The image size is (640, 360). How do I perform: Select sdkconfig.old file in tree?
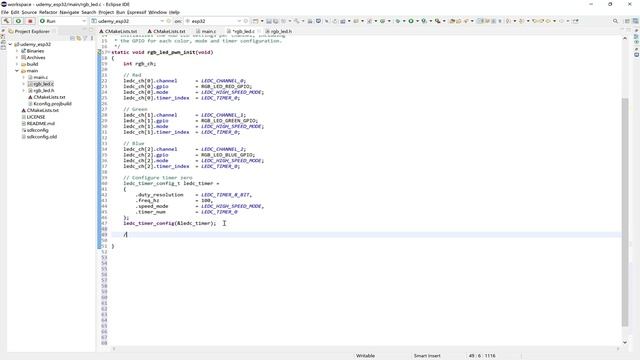pos(39,137)
